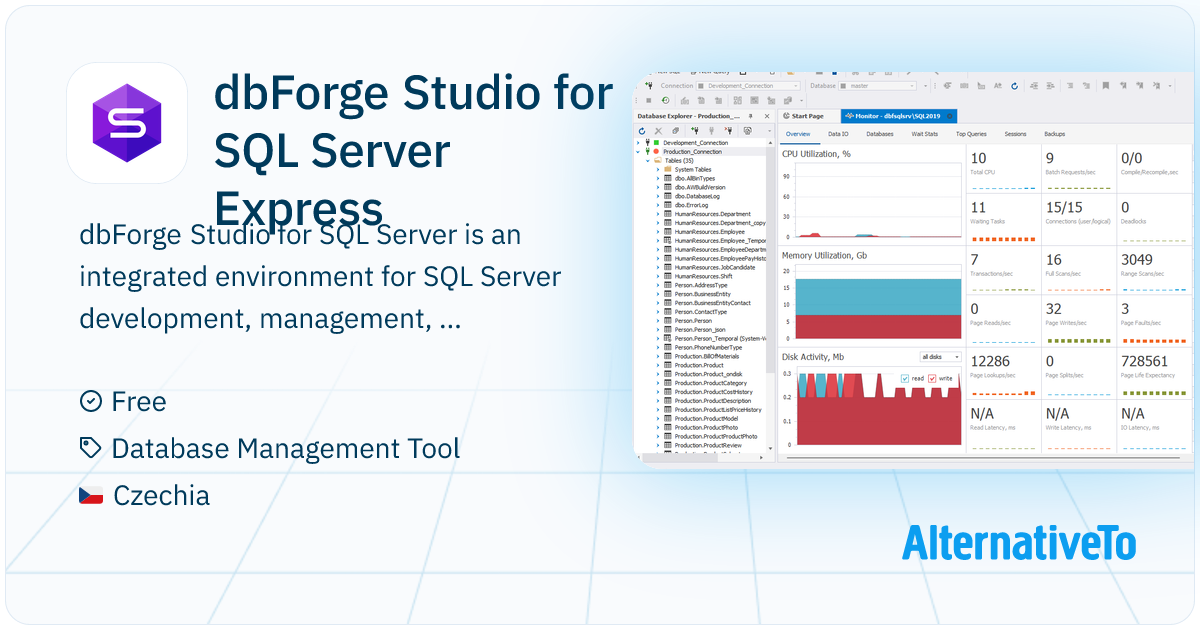Collapse the Tables (35) node

[648, 161]
